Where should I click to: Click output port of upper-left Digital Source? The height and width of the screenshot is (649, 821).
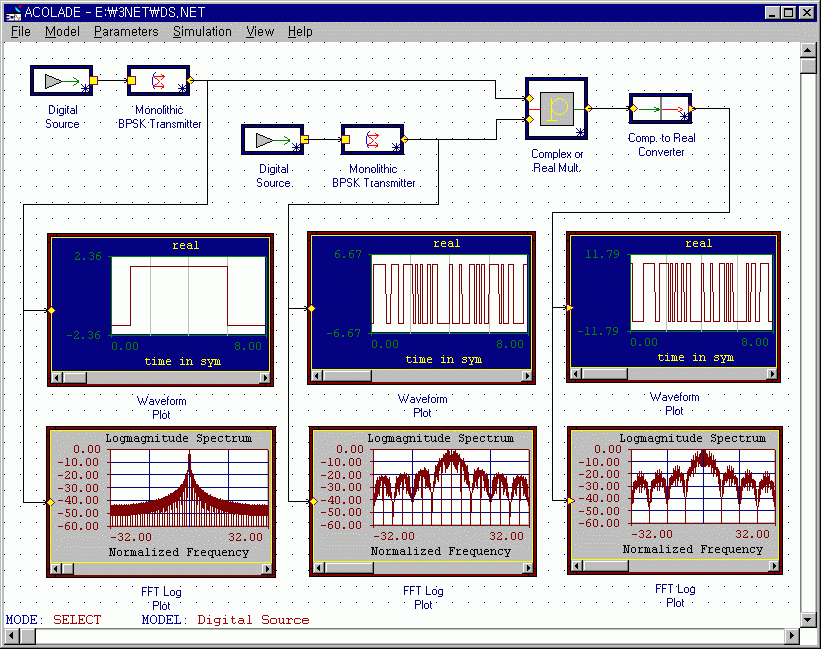(x=94, y=80)
